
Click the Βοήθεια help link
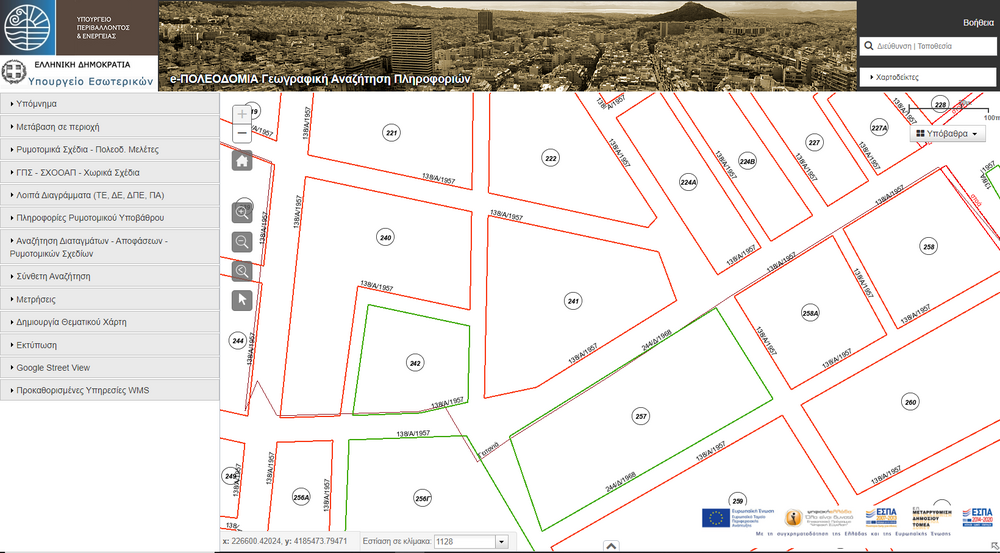[x=977, y=22]
